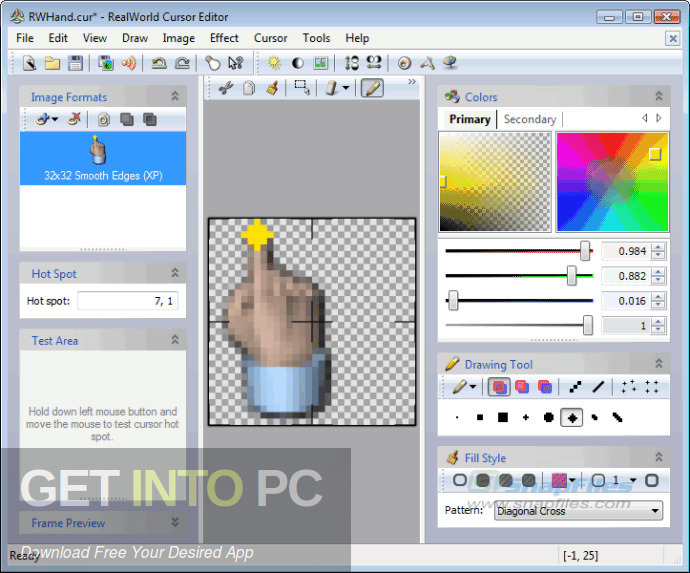Image resolution: width=690 pixels, height=573 pixels.
Task: Select the last rounded square outline option
Action: pyautogui.click(x=651, y=480)
